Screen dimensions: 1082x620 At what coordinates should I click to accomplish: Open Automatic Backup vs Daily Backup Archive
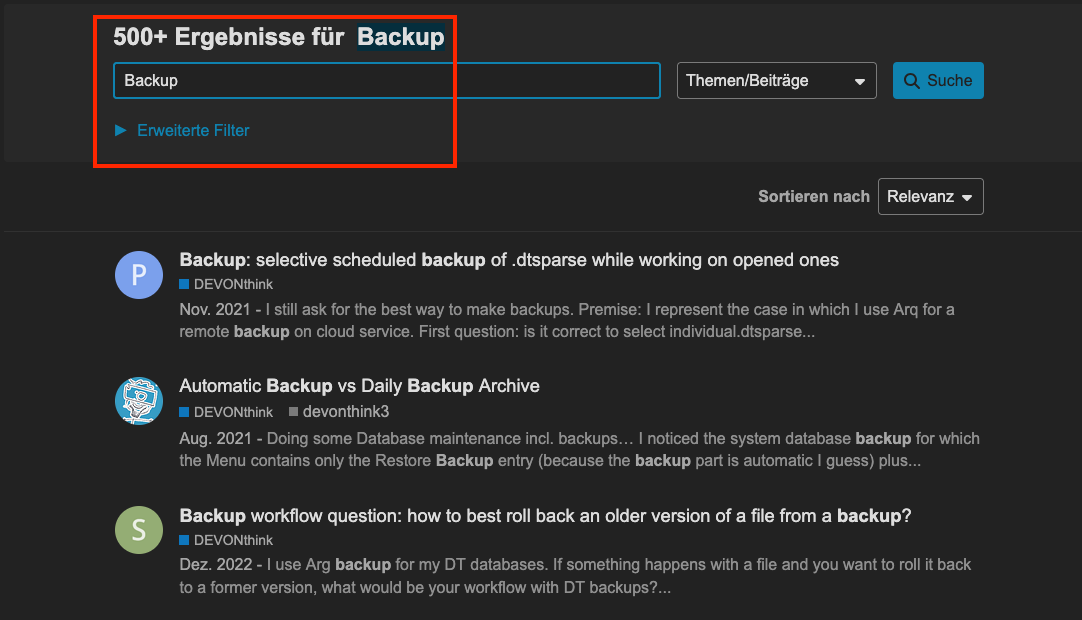coord(360,386)
